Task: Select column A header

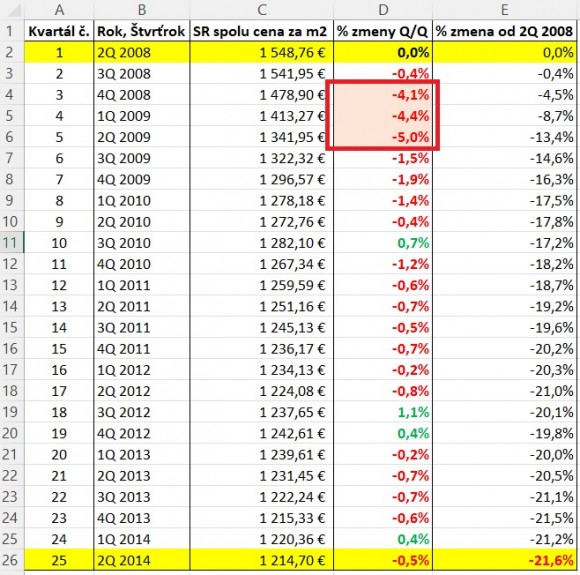Action: pyautogui.click(x=59, y=10)
